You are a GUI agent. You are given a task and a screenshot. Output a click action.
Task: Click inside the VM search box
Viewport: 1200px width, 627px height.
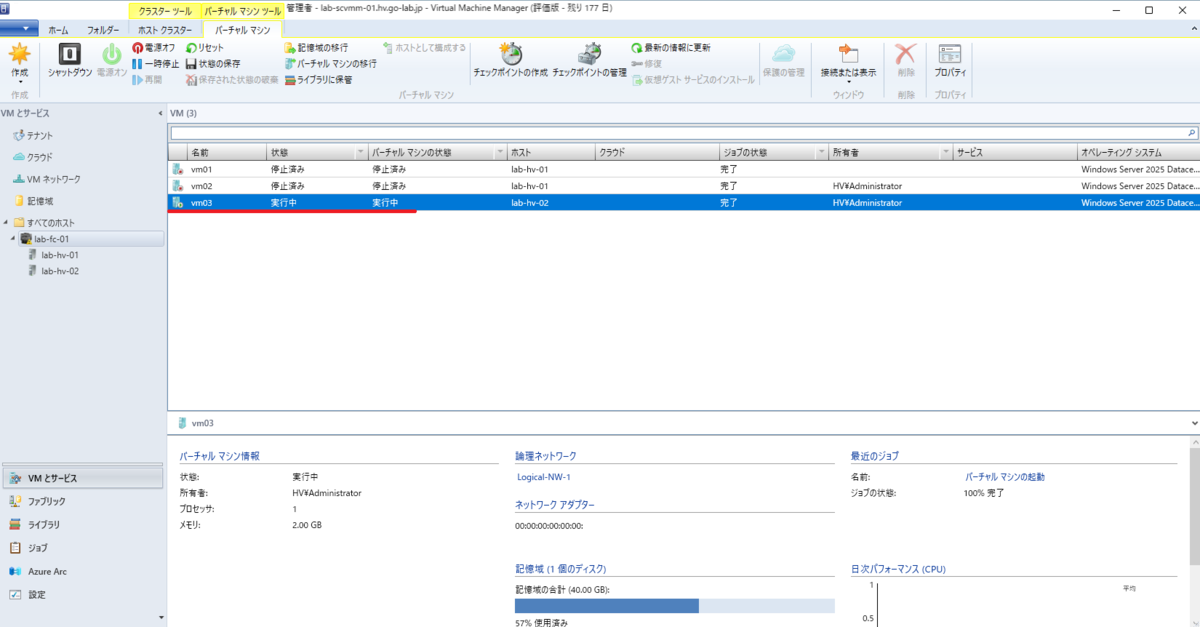point(677,132)
